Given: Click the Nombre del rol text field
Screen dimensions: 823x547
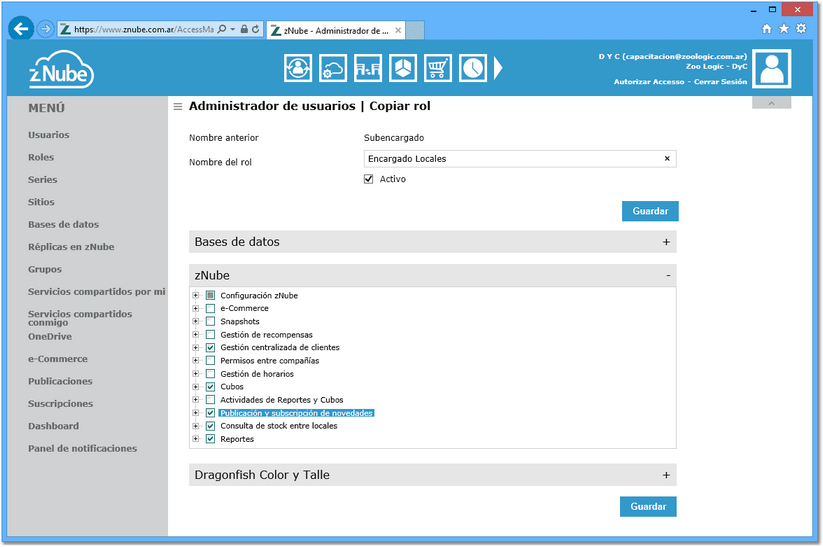Looking at the screenshot, I should coord(520,159).
